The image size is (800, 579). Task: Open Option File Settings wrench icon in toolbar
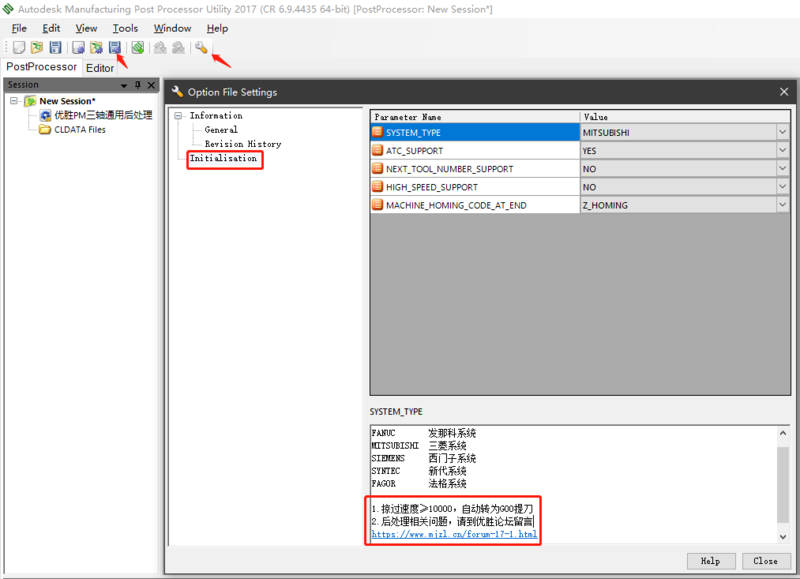(201, 47)
